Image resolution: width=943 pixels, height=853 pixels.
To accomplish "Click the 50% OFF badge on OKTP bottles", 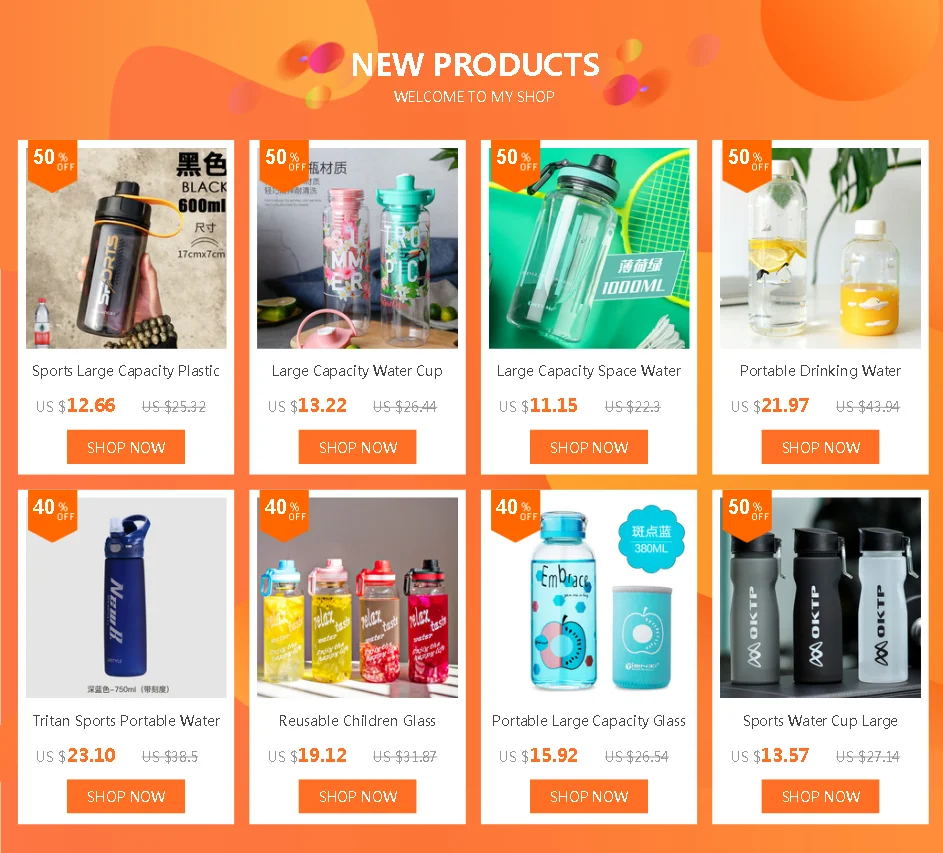I will pyautogui.click(x=747, y=516).
